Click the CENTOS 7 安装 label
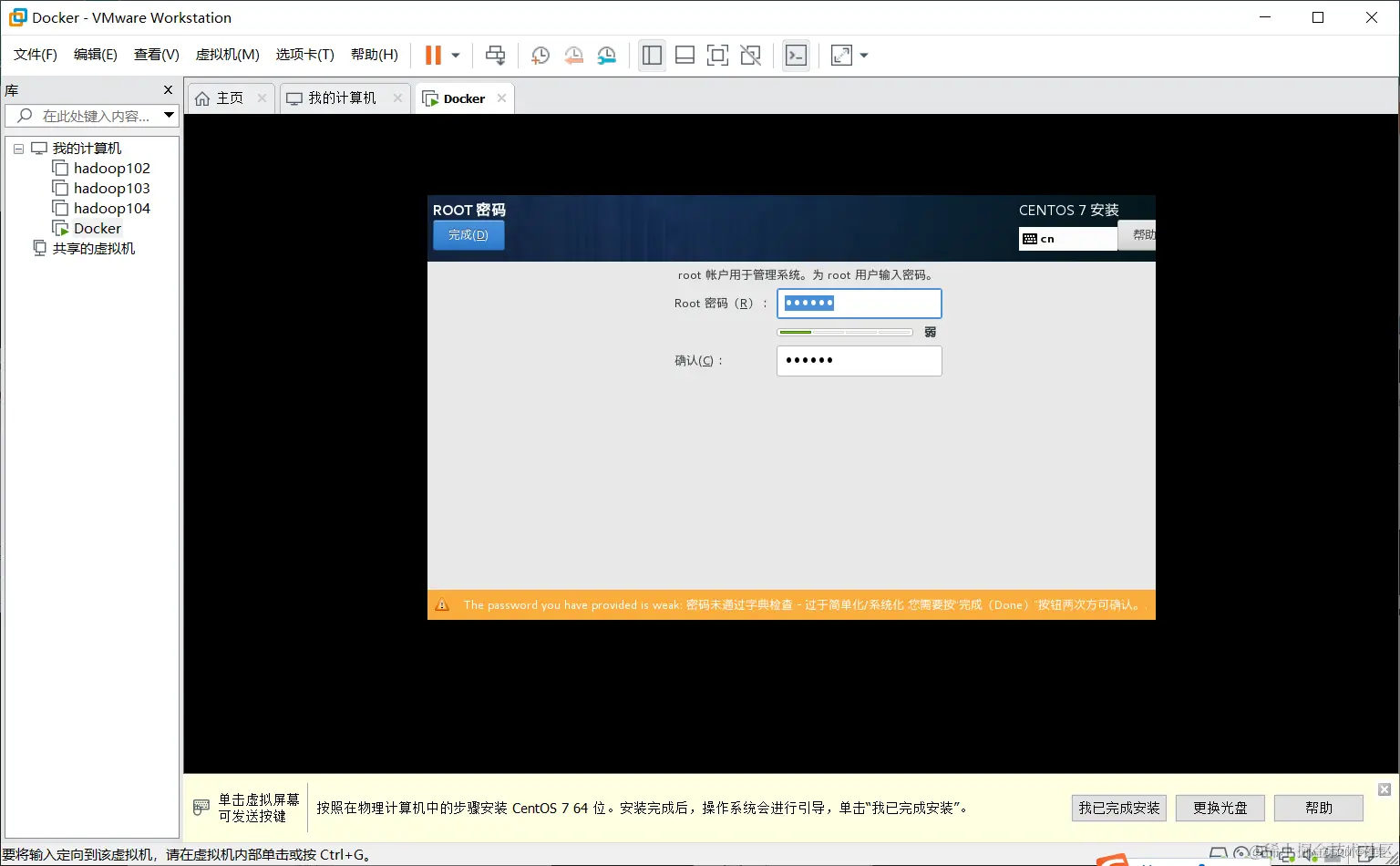This screenshot has width=1400, height=866. tap(1068, 210)
